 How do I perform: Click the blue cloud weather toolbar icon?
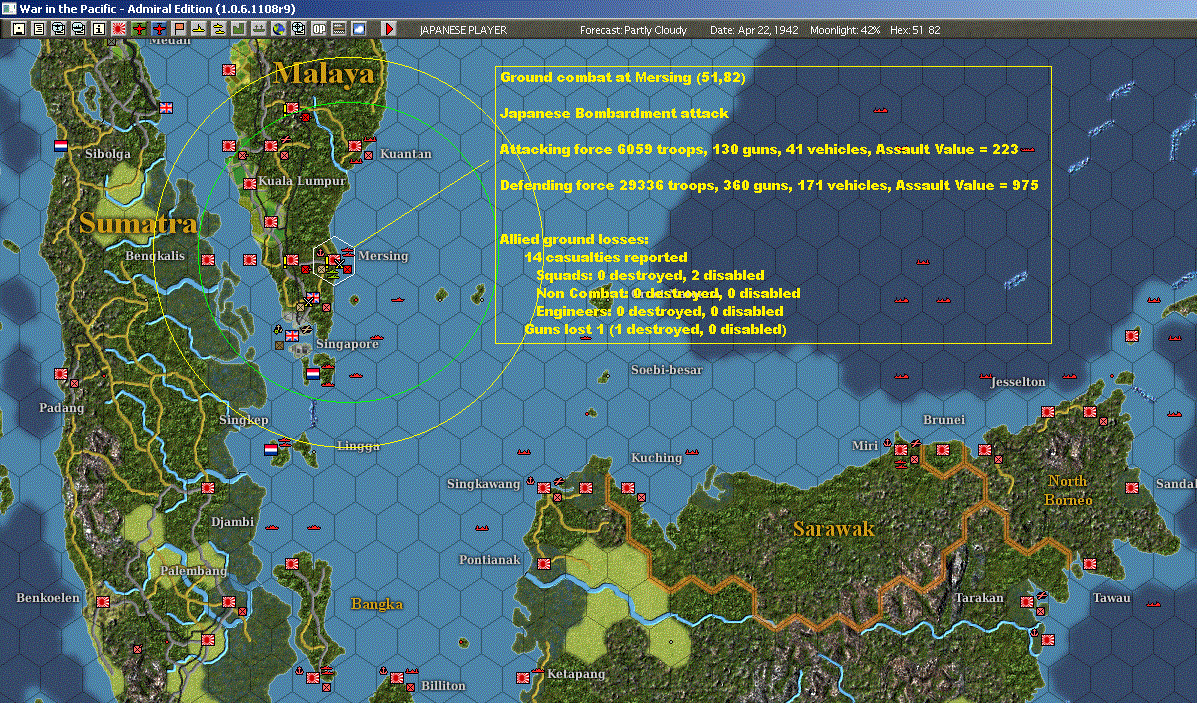[358, 29]
